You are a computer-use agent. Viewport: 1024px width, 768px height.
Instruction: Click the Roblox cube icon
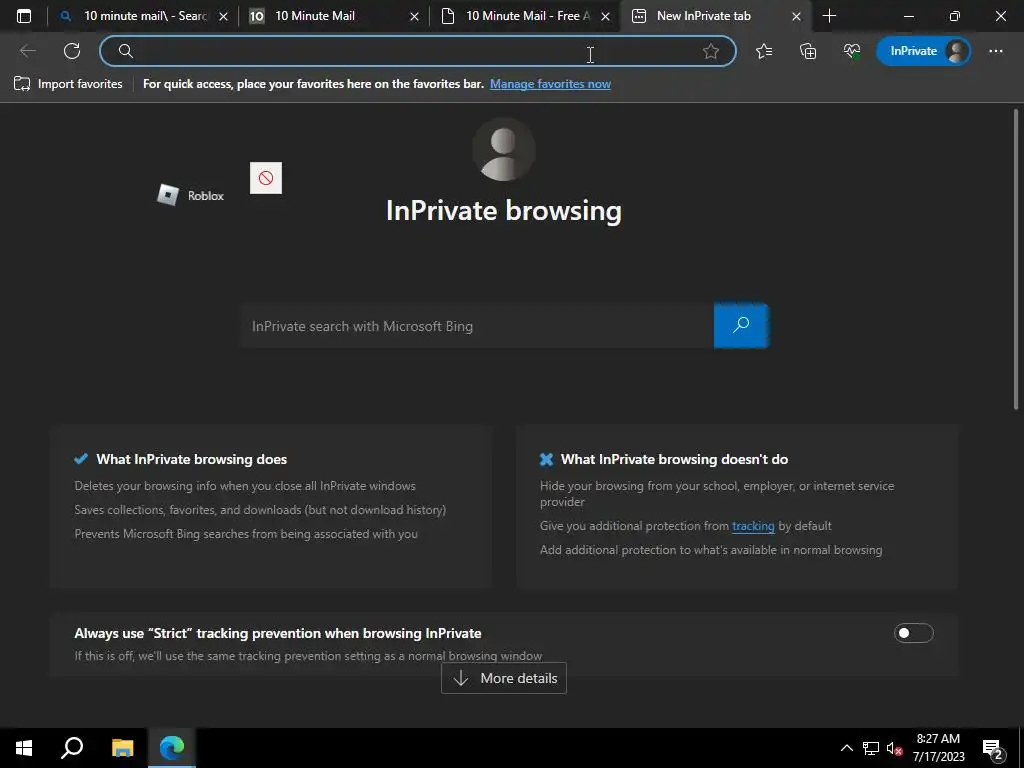pyautogui.click(x=168, y=195)
